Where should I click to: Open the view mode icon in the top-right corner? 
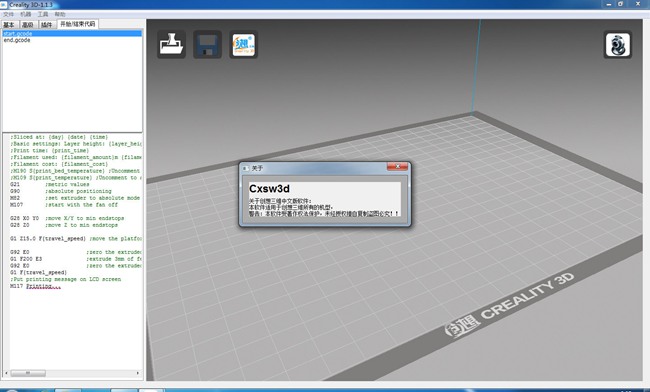(x=618, y=44)
